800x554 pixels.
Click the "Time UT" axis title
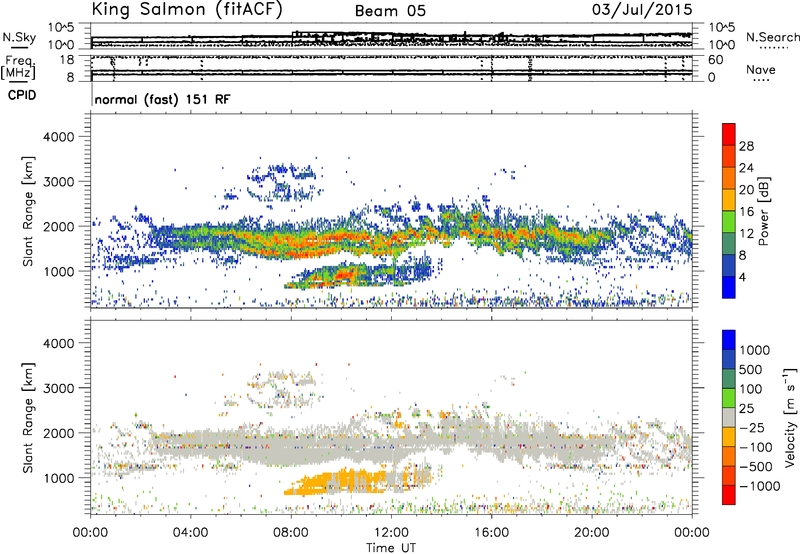click(391, 548)
